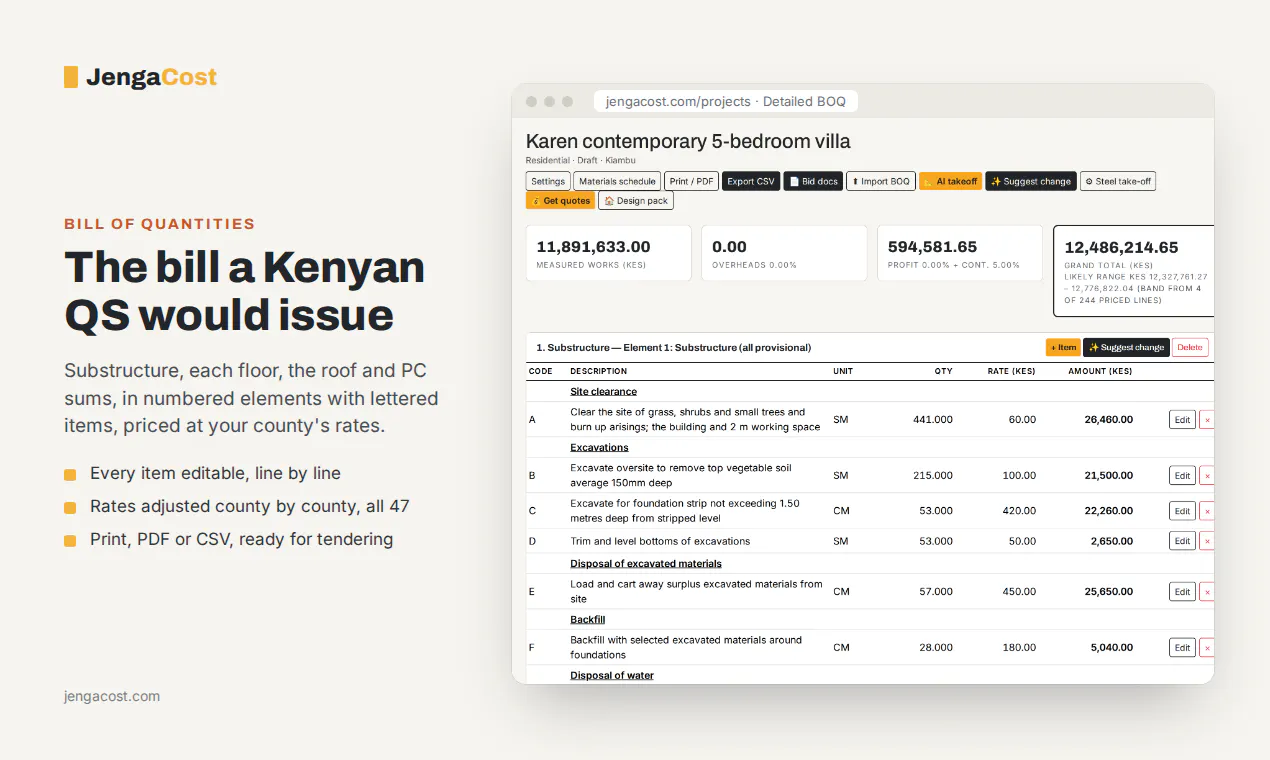The image size is (1270, 760).
Task: Delete row A site clearance item
Action: (1207, 420)
